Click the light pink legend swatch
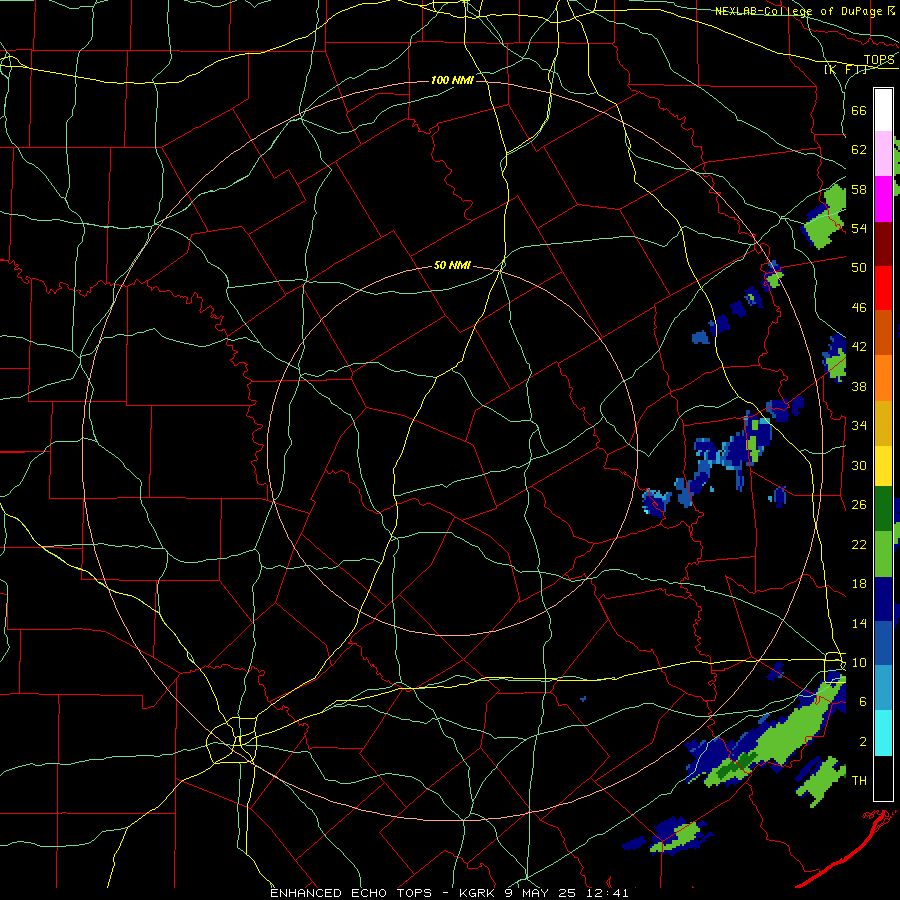Viewport: 900px width, 900px height. pyautogui.click(x=883, y=154)
